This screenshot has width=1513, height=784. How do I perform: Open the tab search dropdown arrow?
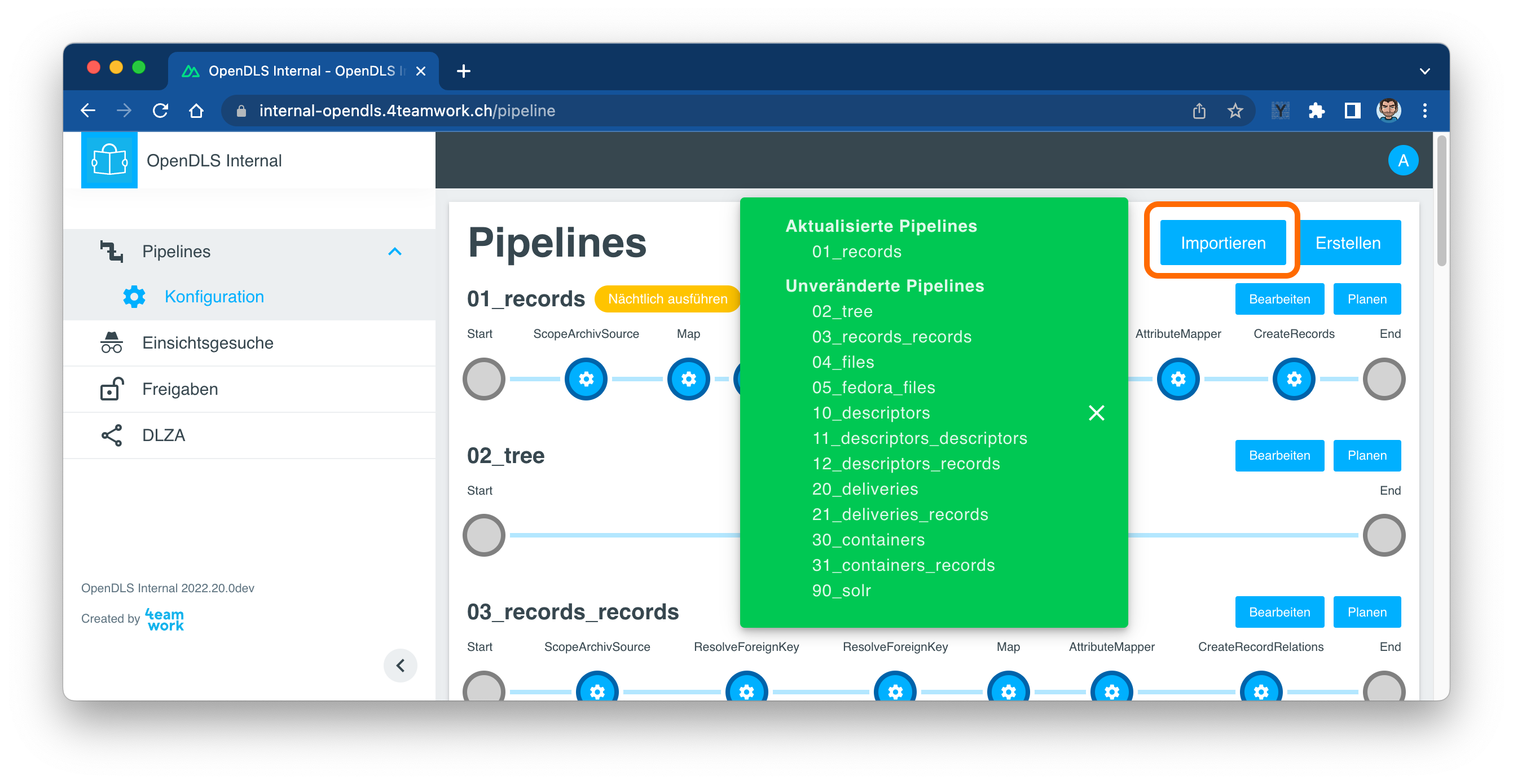(1424, 71)
